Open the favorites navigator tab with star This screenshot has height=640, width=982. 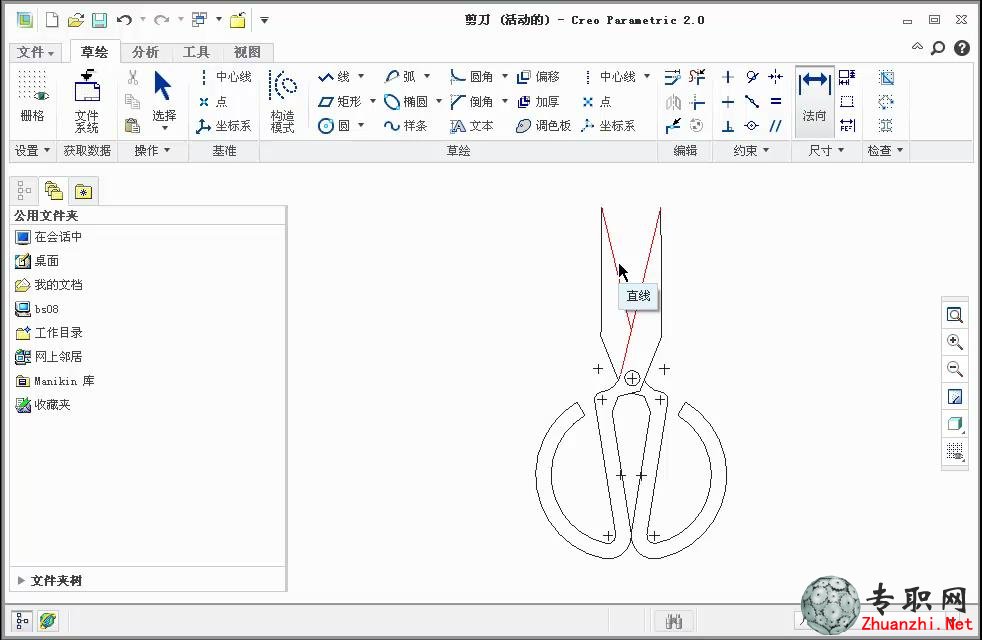83,191
